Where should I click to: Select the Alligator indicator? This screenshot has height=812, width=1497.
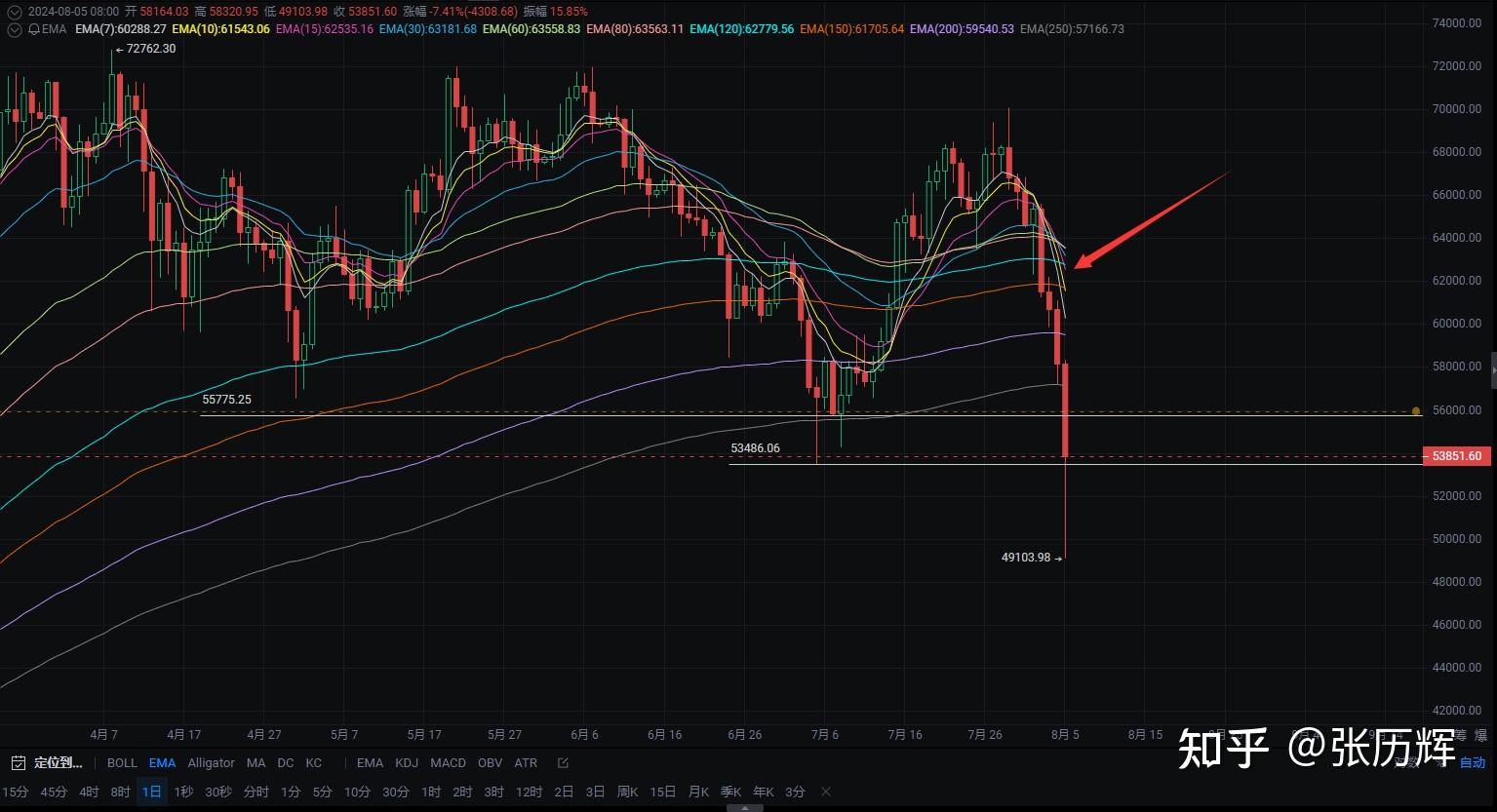[211, 763]
